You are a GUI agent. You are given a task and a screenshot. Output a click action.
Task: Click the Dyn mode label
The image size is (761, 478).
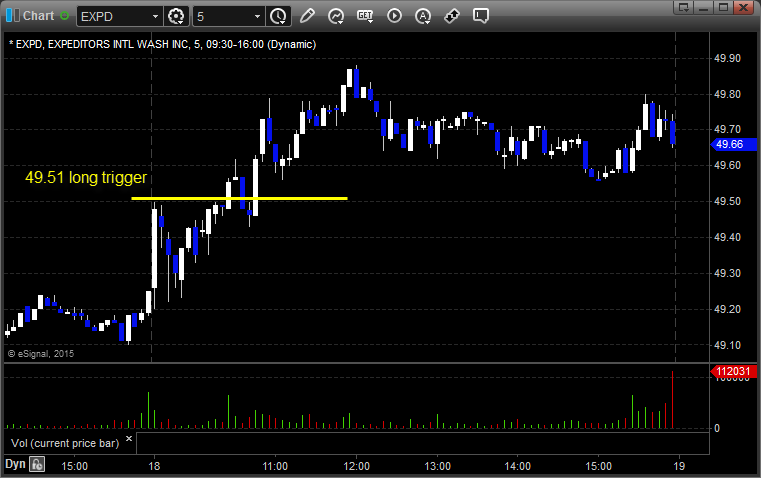click(x=15, y=464)
